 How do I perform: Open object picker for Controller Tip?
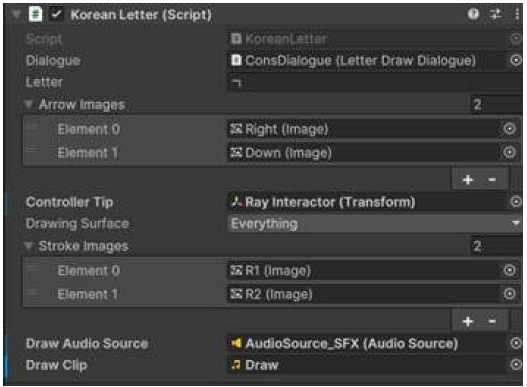(516, 202)
